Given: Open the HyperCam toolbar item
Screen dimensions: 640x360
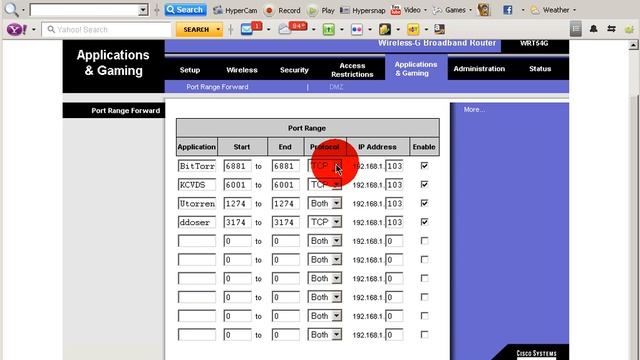Looking at the screenshot, I should pyautogui.click(x=235, y=10).
